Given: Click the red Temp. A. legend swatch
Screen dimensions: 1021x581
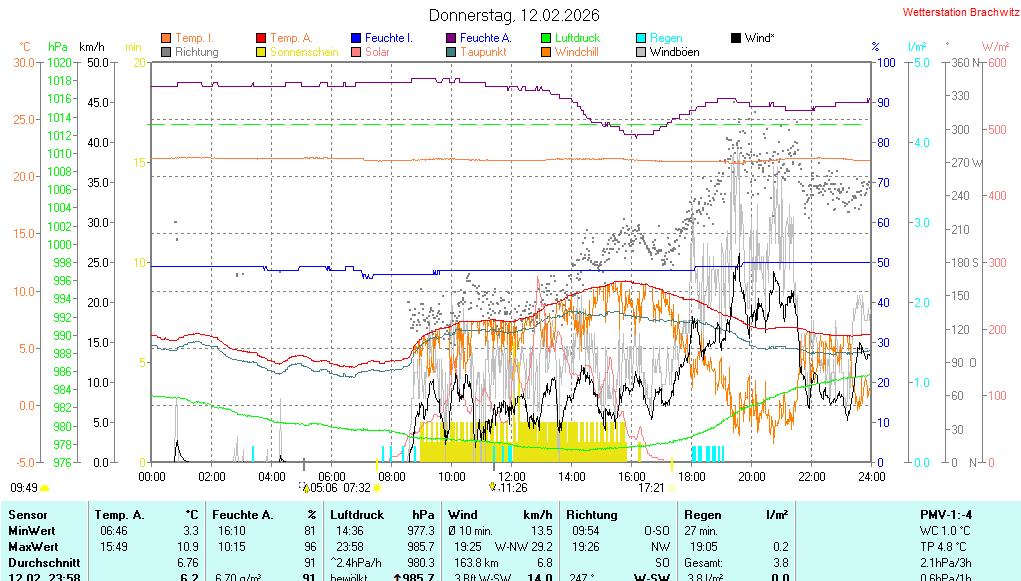Looking at the screenshot, I should pos(261,38).
